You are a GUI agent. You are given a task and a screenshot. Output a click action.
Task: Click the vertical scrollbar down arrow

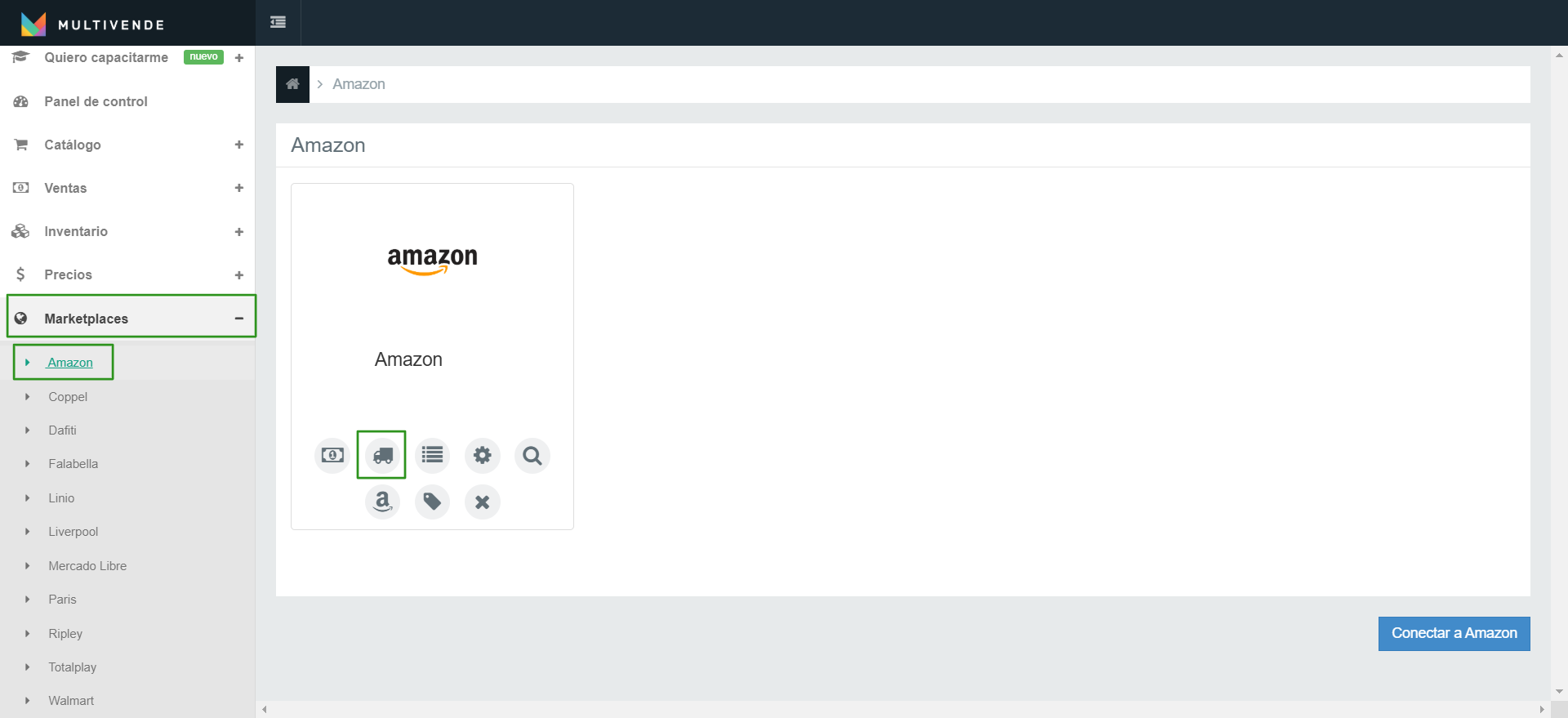1559,692
